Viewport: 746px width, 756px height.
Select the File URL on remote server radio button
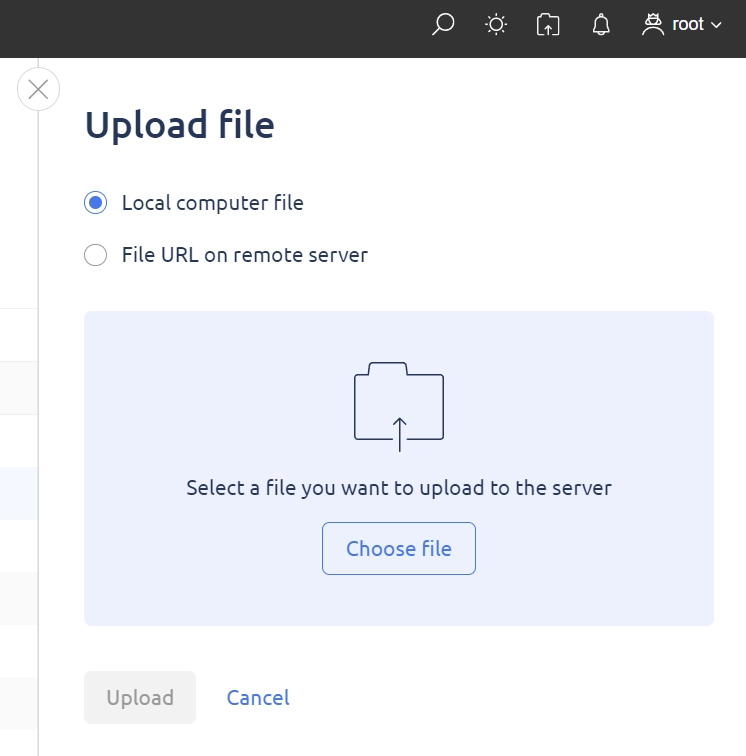[x=95, y=255]
